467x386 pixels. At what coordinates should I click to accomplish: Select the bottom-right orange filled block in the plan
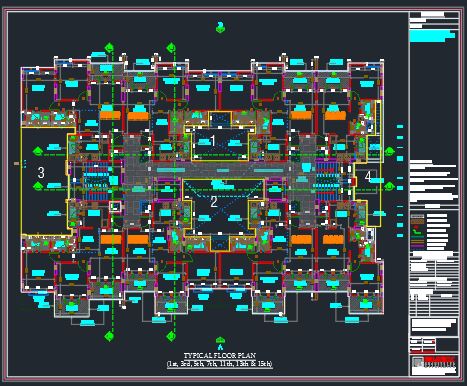[x=333, y=239]
